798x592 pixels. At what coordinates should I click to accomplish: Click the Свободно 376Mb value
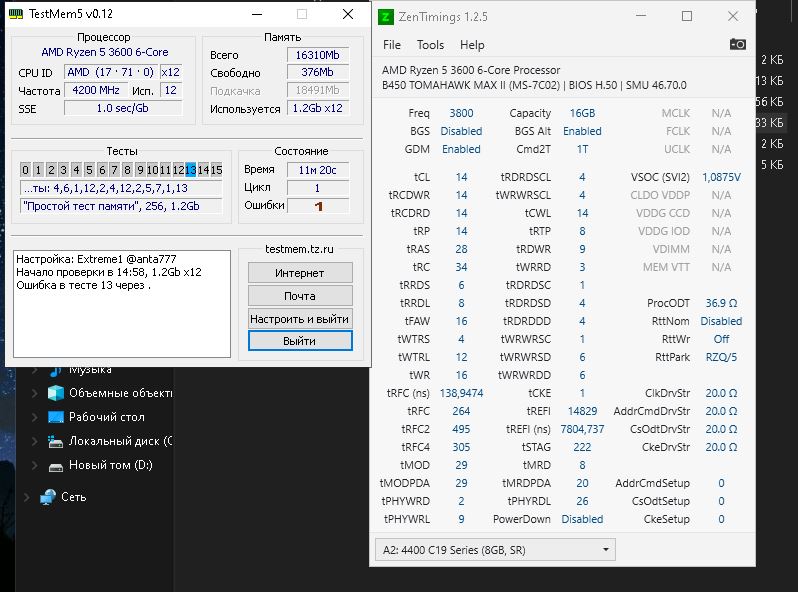pyautogui.click(x=318, y=72)
